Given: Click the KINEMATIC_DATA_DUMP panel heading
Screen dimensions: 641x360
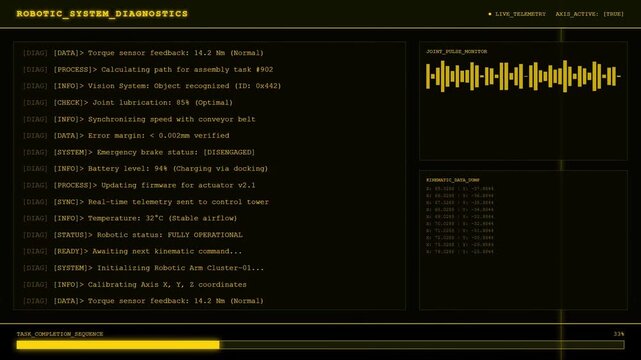Looking at the screenshot, I should coord(453,180).
